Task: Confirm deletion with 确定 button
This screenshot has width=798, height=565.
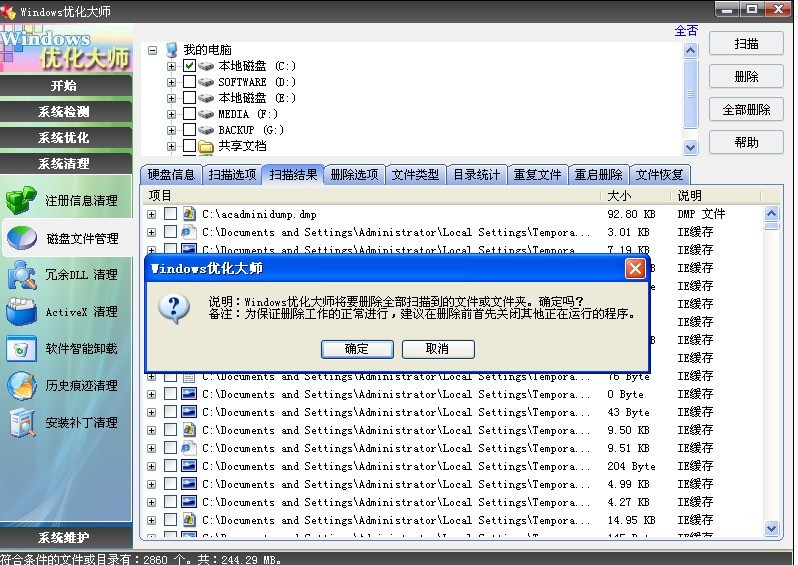Action: coord(357,349)
